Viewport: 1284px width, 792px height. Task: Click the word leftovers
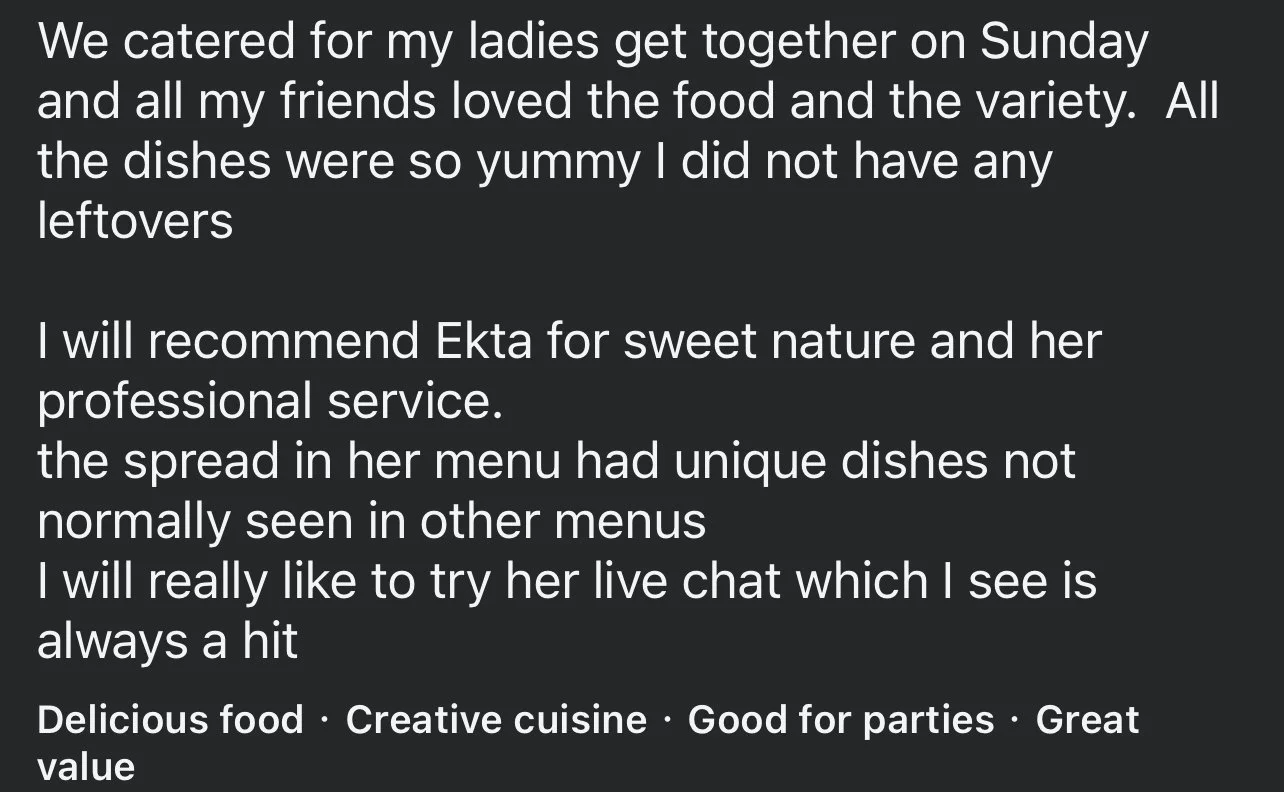click(x=135, y=221)
